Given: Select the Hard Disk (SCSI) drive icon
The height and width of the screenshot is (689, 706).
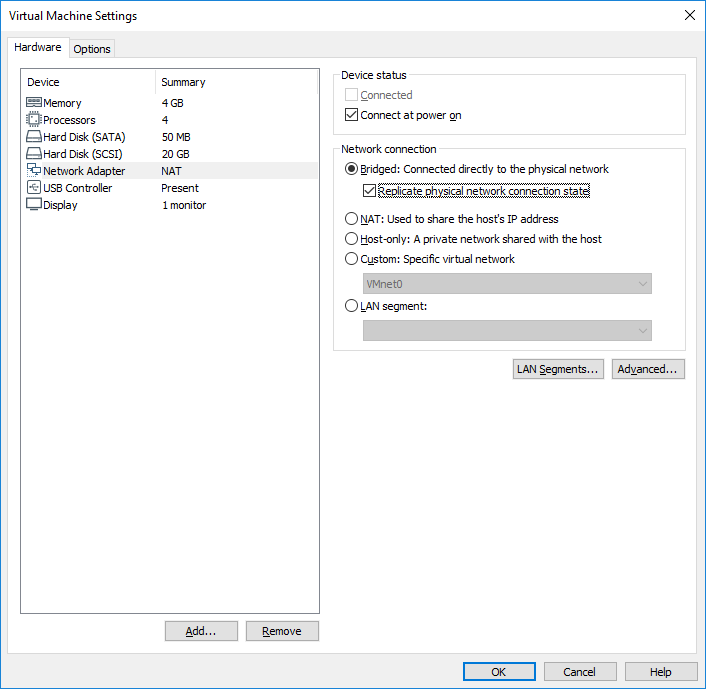Looking at the screenshot, I should [x=34, y=154].
